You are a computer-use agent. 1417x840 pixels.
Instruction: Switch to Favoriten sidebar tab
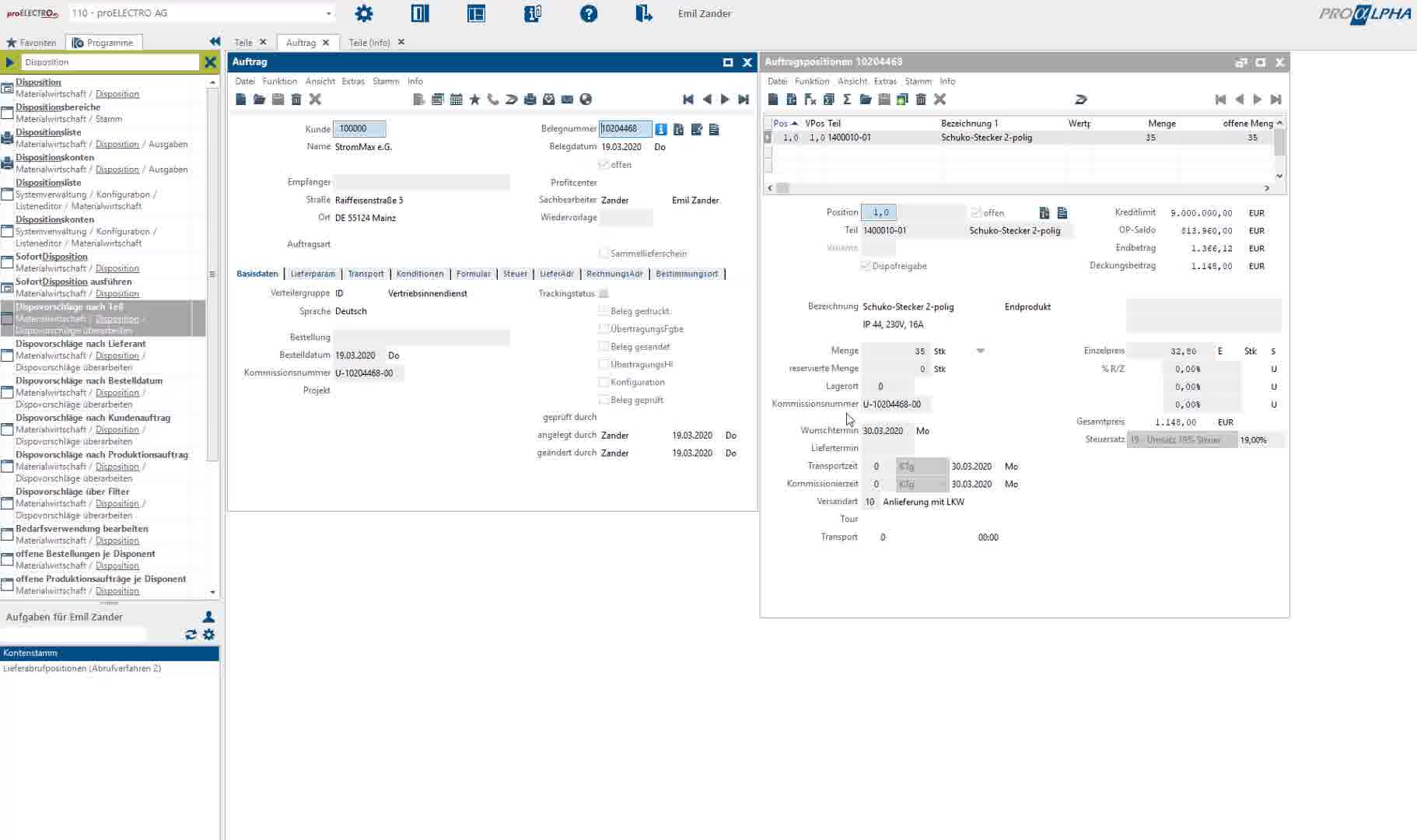(x=32, y=43)
